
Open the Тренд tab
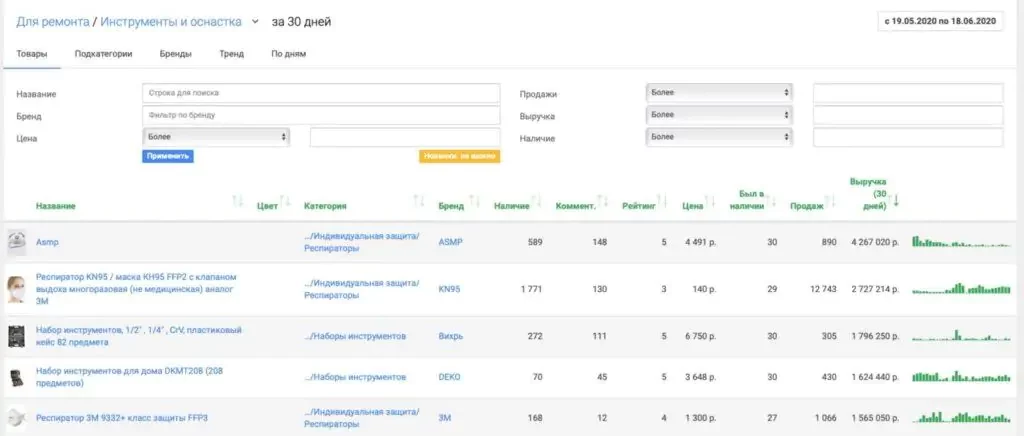tap(231, 54)
